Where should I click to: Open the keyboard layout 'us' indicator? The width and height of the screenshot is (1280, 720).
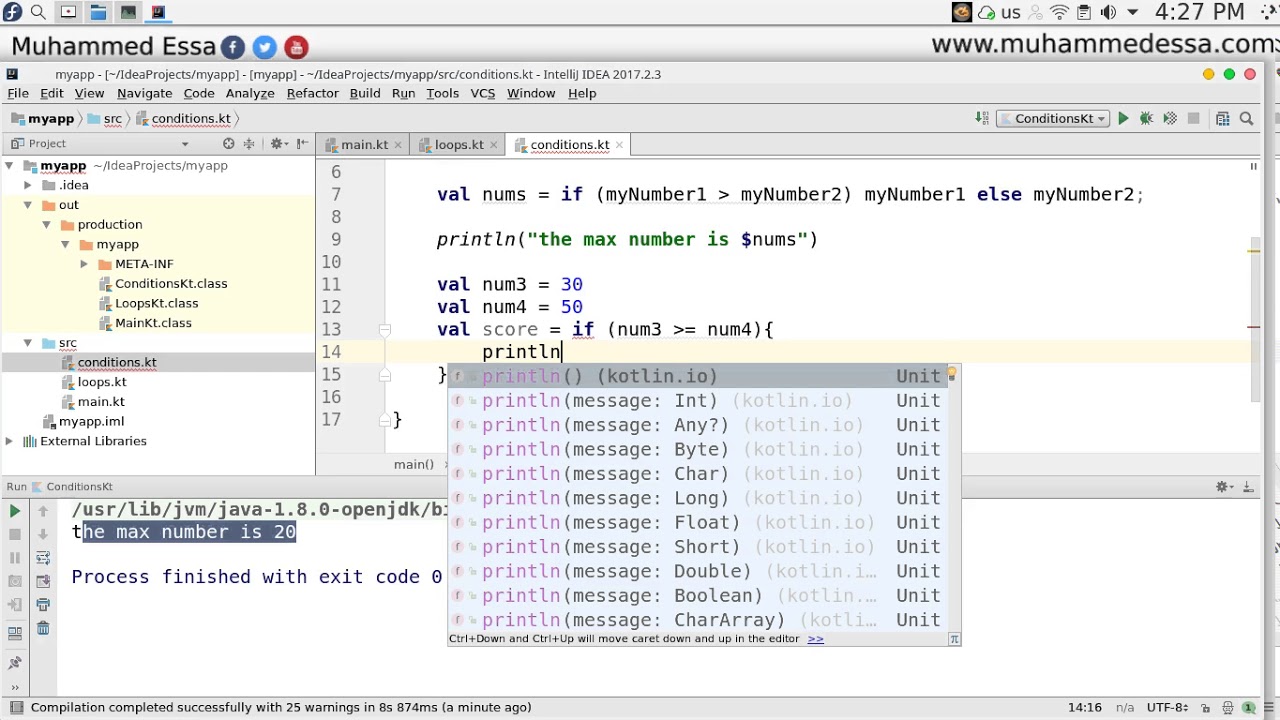click(1011, 12)
